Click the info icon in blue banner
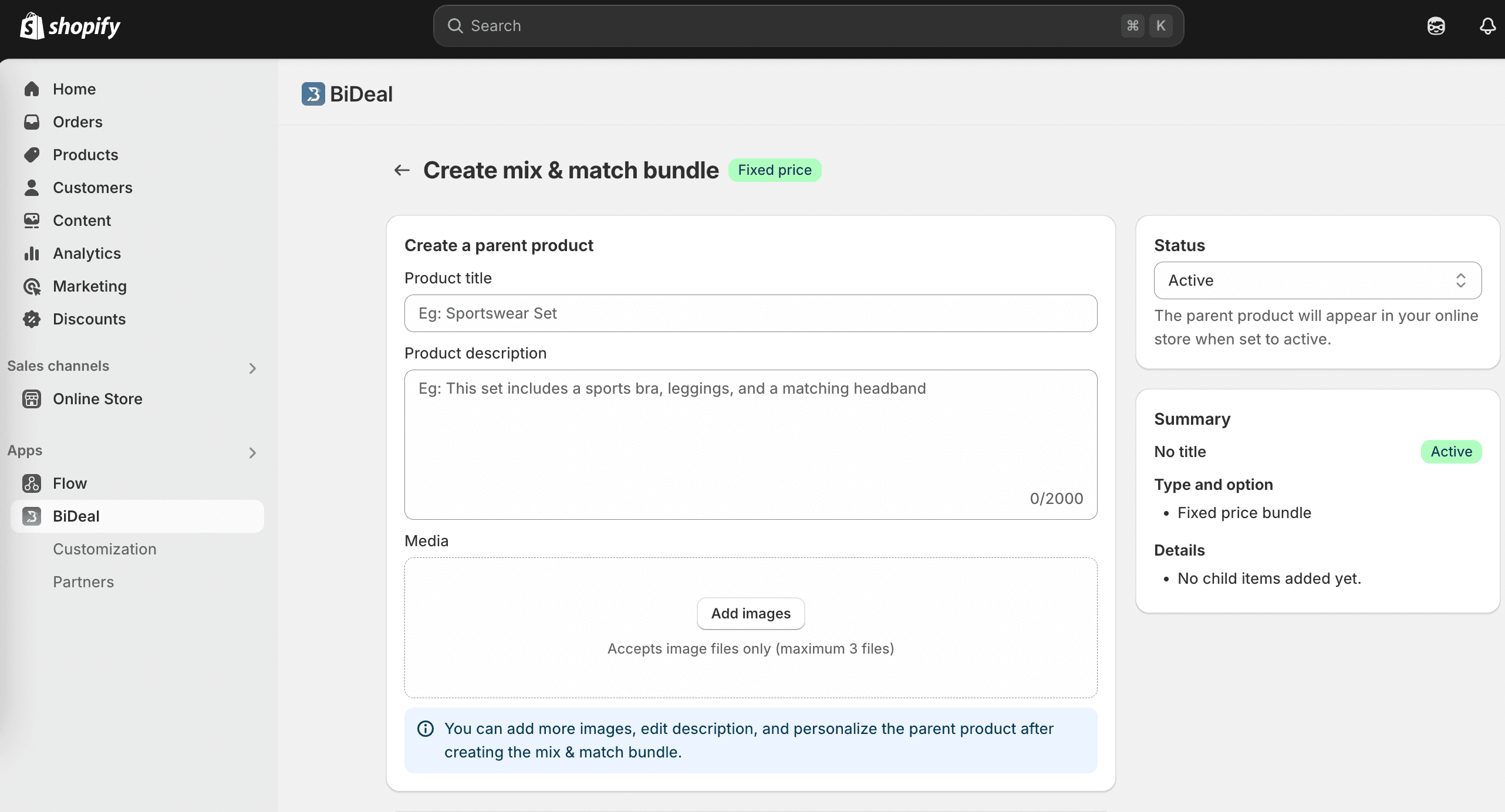The image size is (1505, 812). pos(425,729)
